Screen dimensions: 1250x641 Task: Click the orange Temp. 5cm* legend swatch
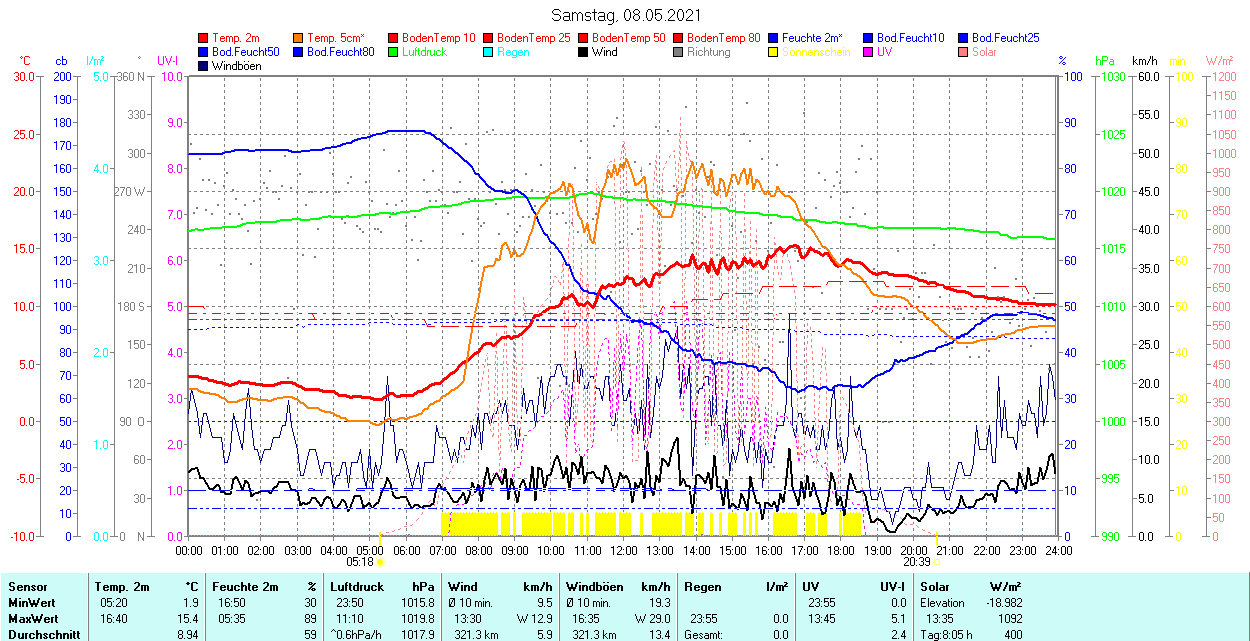(299, 38)
